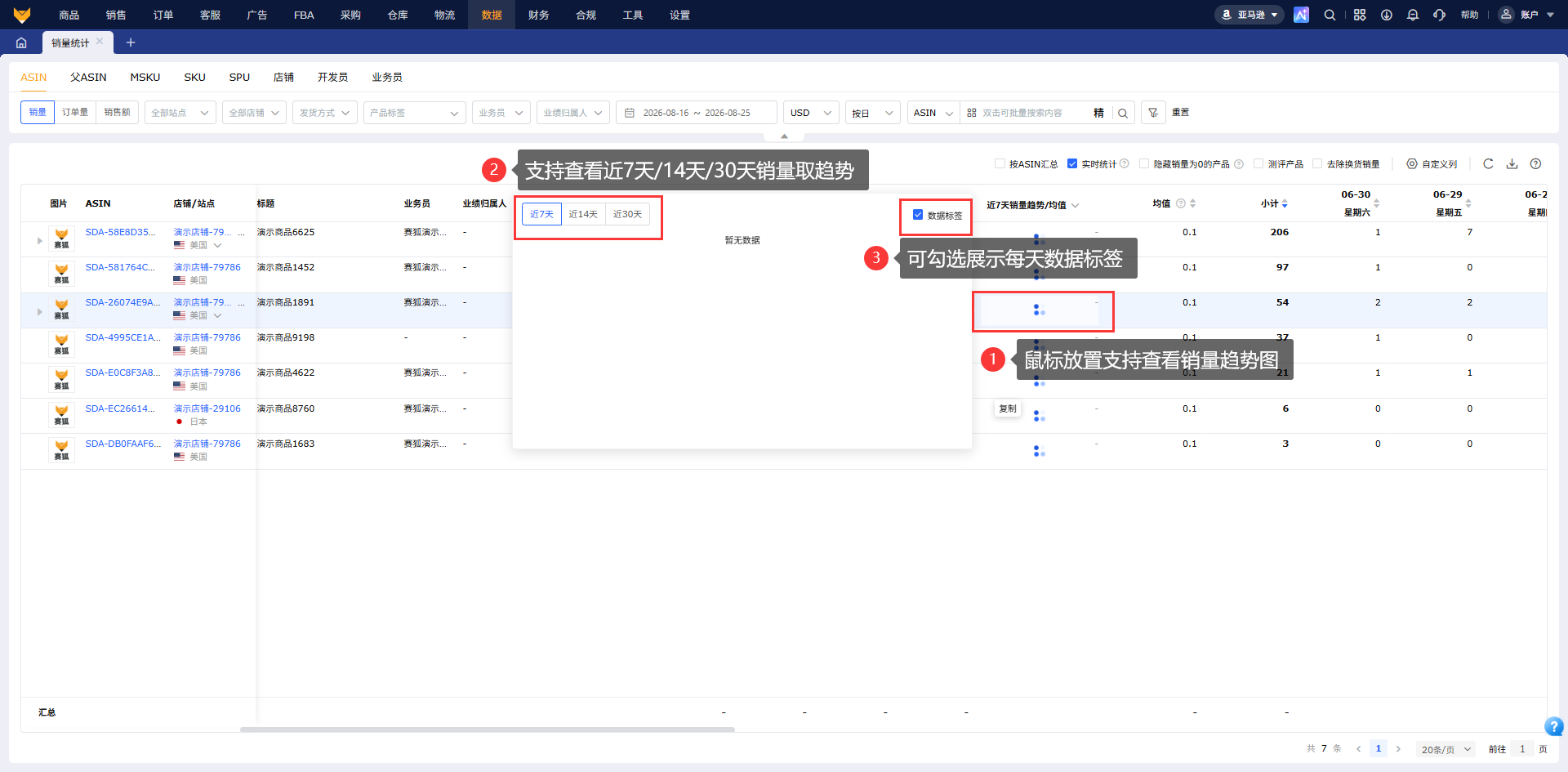
Task: Check the 测评产品 checkbox
Action: [1258, 163]
